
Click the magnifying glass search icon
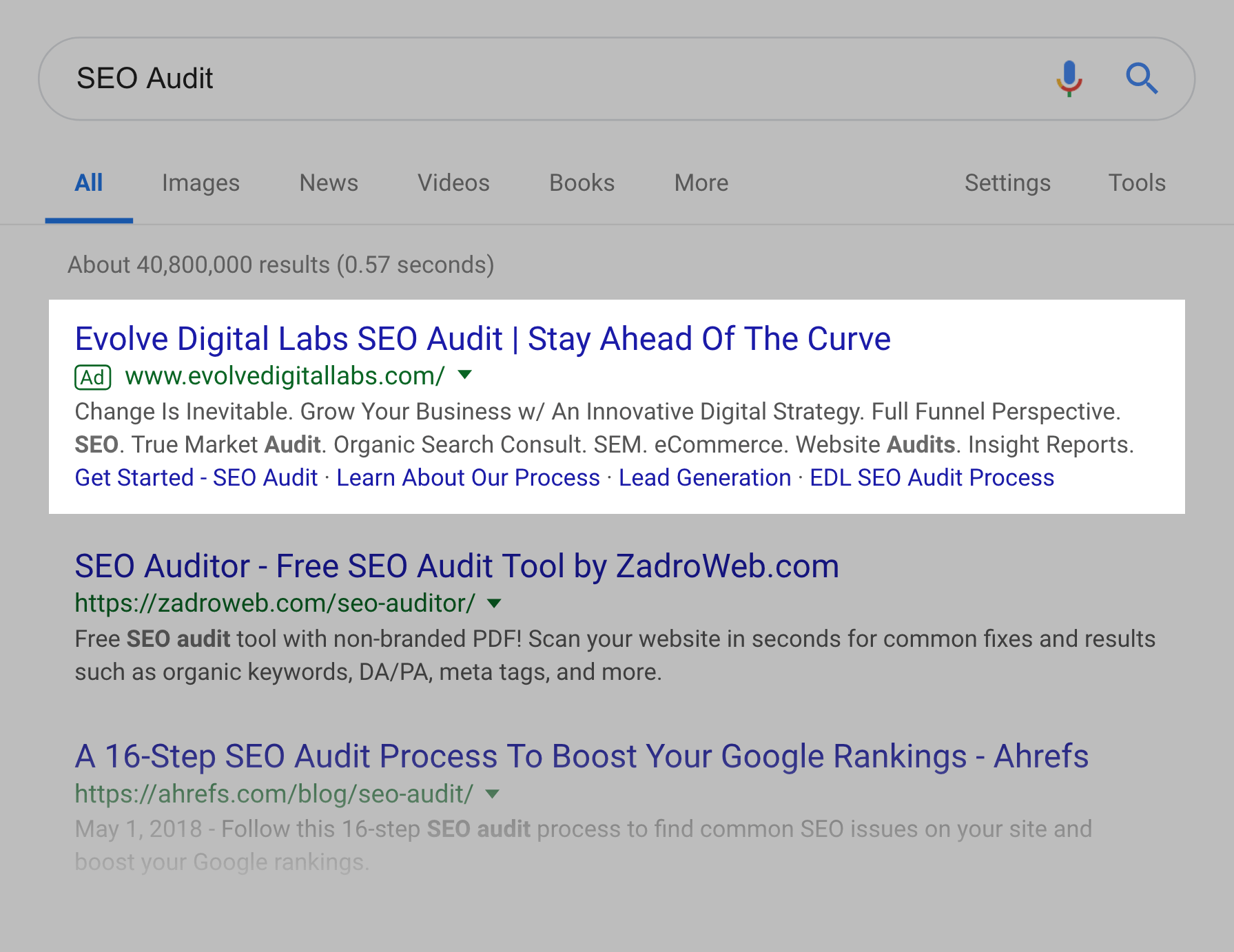click(1141, 79)
